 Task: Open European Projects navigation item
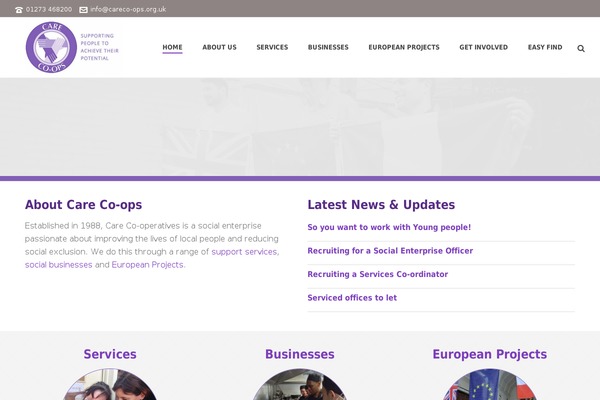click(404, 47)
